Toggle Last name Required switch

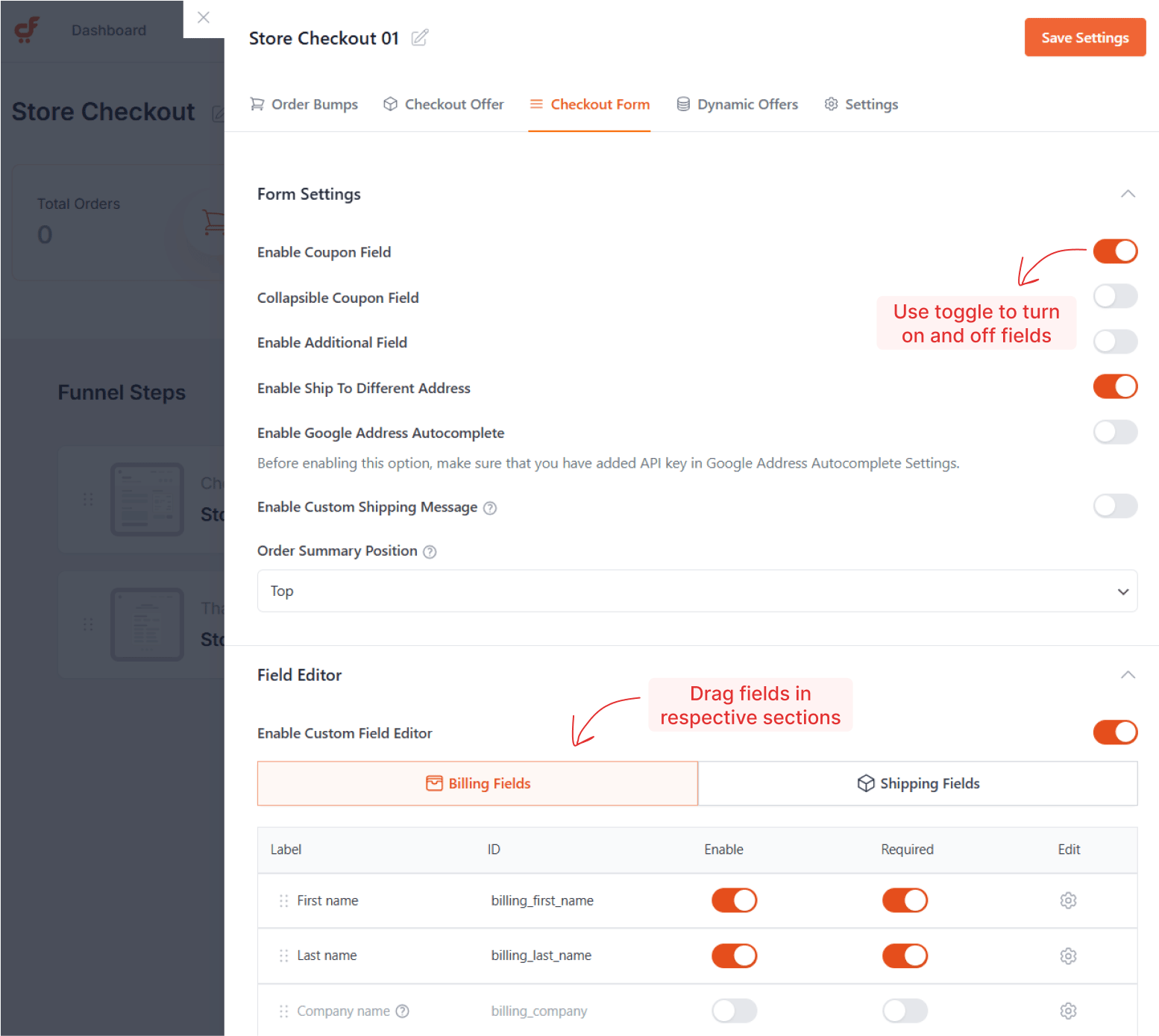coord(905,956)
